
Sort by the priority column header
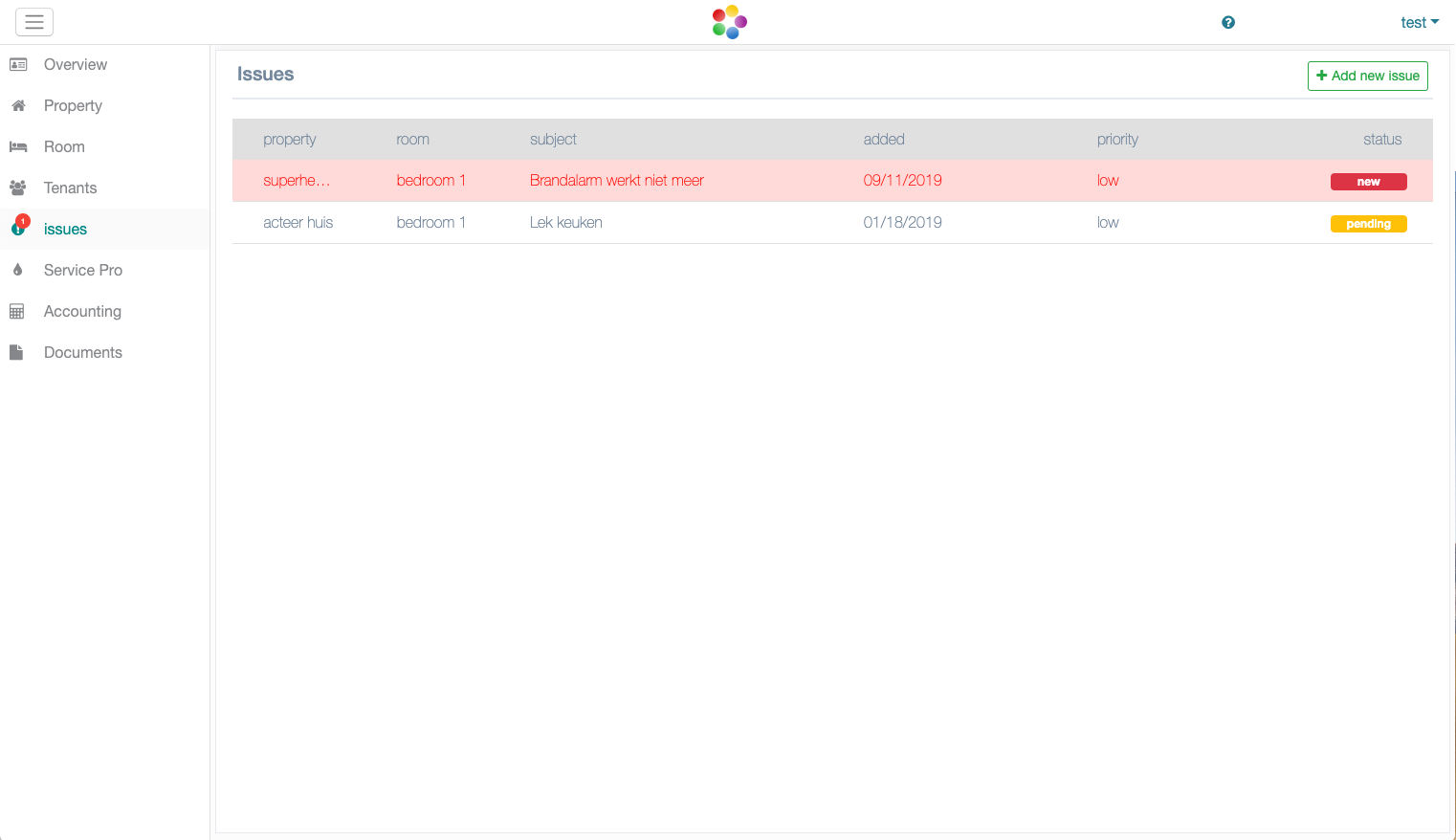[x=1117, y=140]
